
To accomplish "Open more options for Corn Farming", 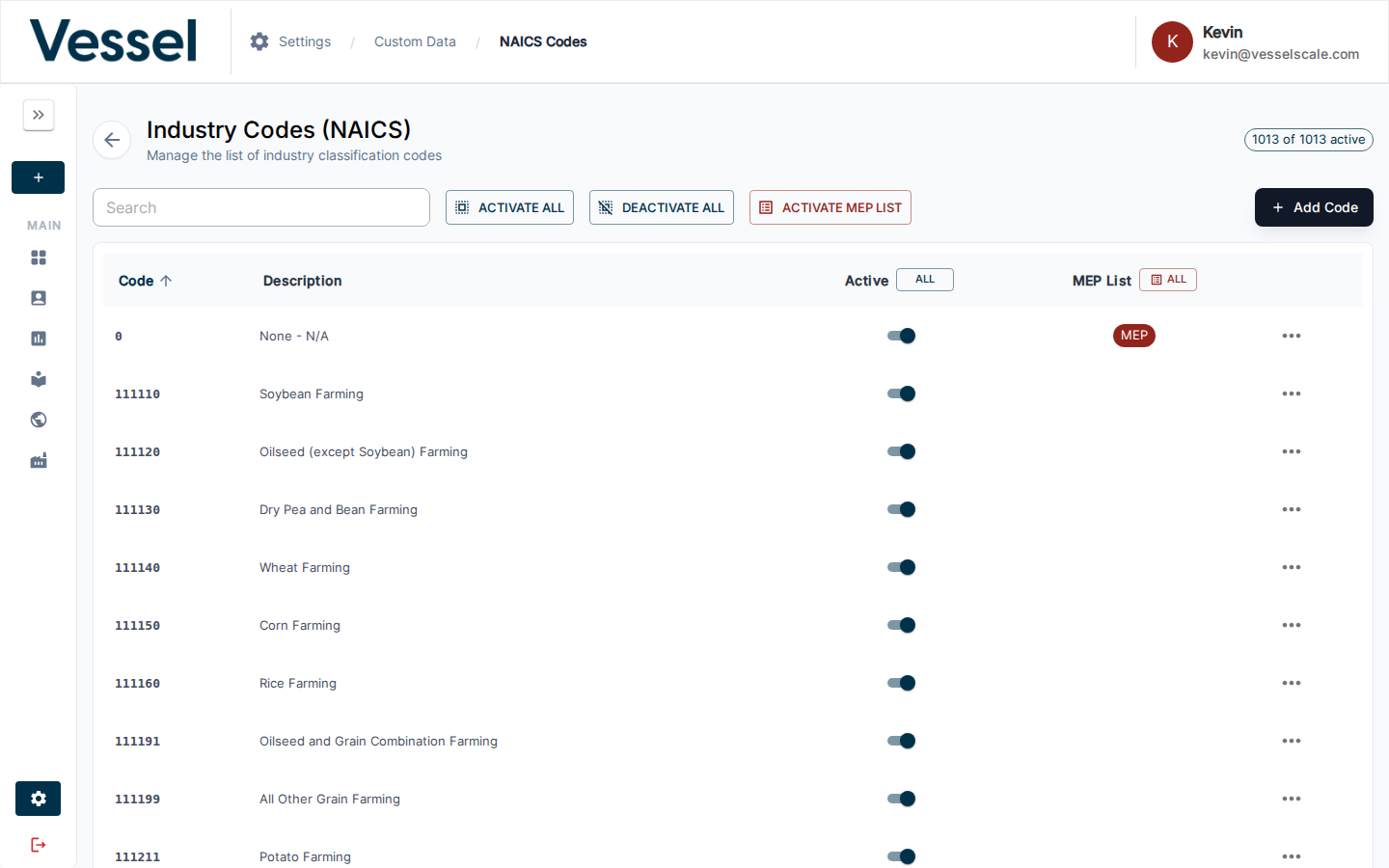I will click(1292, 625).
